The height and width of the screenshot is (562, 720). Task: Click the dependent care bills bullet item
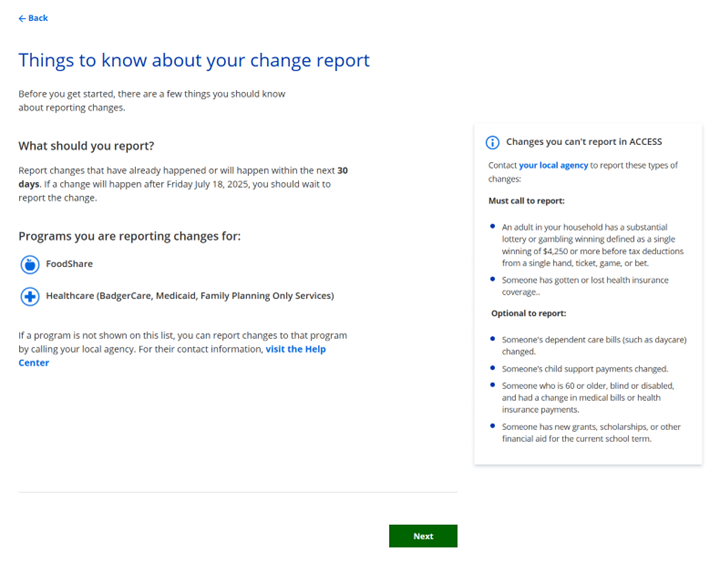pyautogui.click(x=594, y=345)
